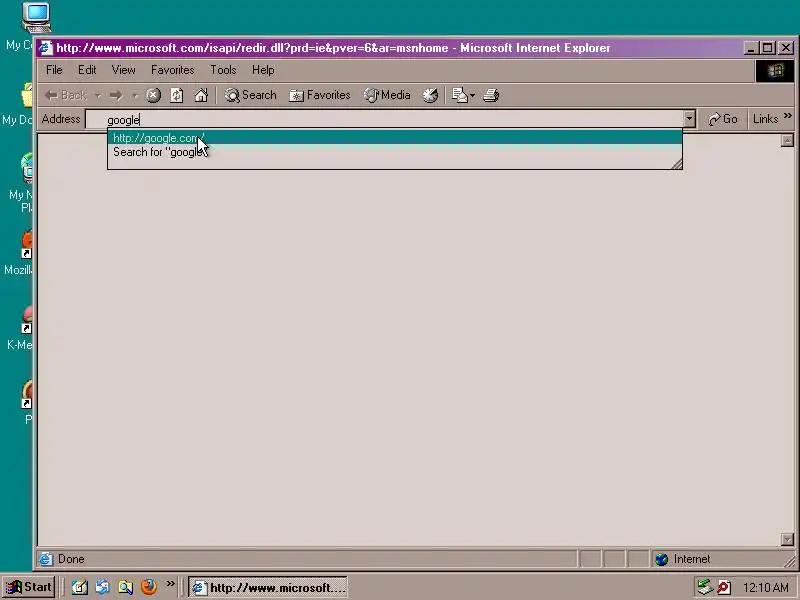Choose the Search for "google" suggestion
Viewport: 800px width, 600px height.
click(x=394, y=152)
